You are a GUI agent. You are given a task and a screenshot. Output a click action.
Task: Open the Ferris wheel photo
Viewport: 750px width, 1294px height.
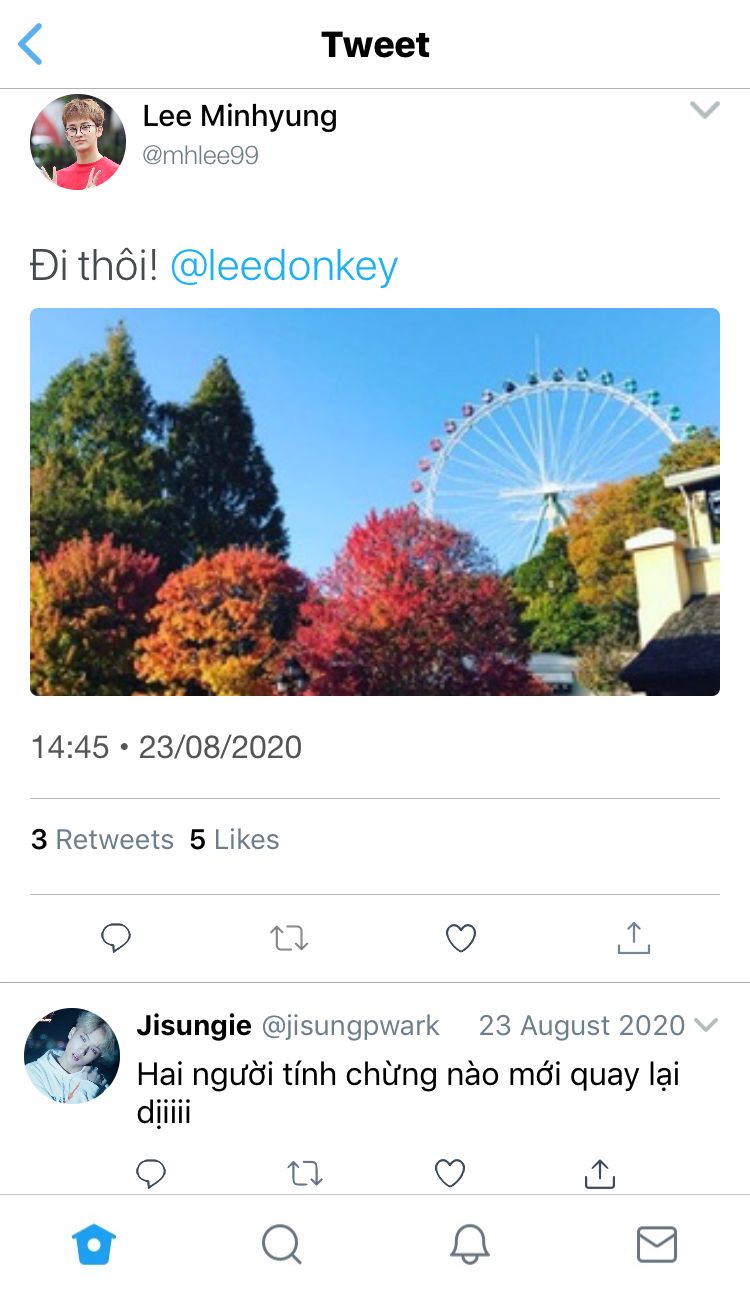(x=375, y=502)
